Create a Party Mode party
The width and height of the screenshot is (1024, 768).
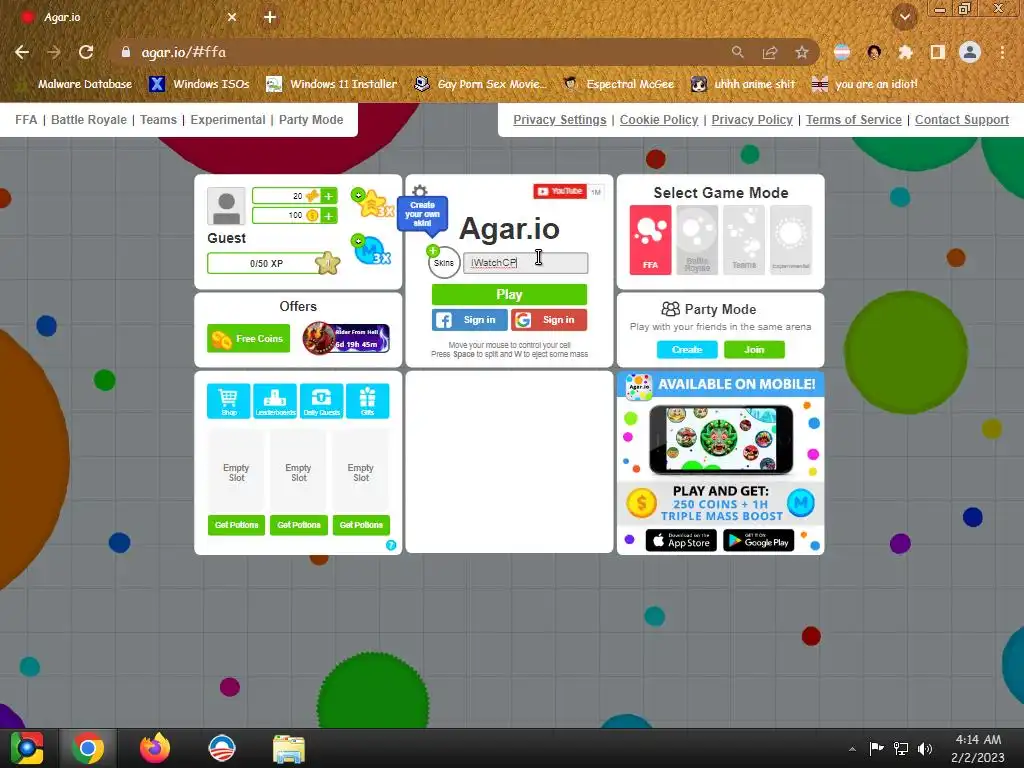pyautogui.click(x=687, y=349)
